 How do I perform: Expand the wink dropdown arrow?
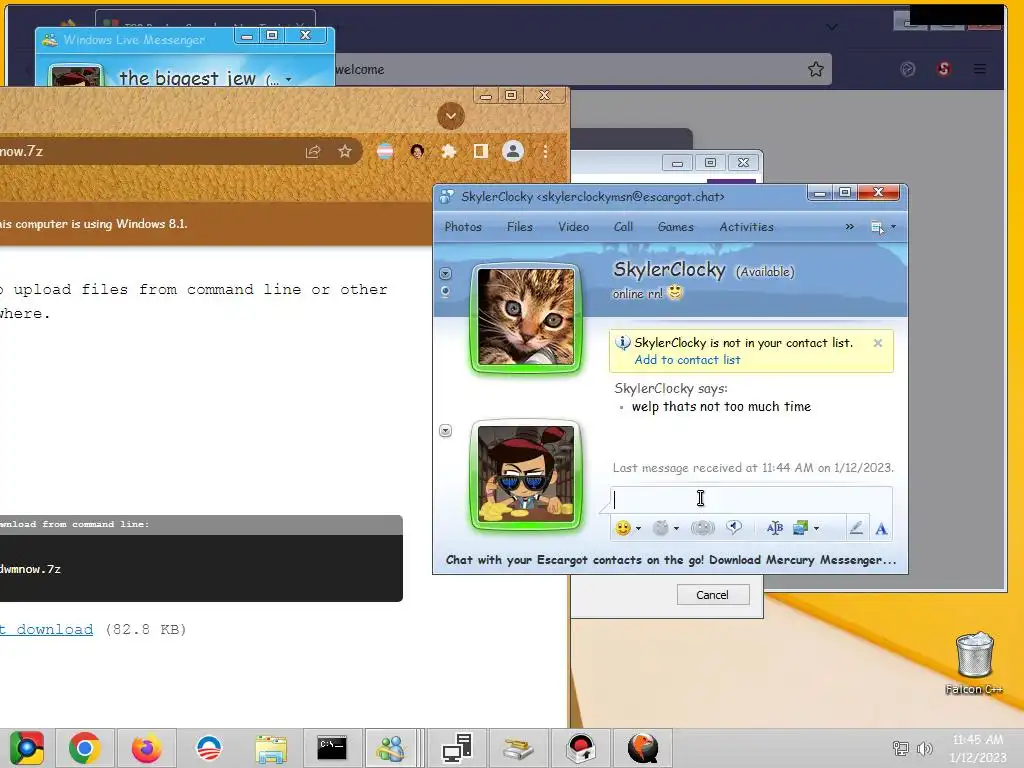[x=677, y=528]
